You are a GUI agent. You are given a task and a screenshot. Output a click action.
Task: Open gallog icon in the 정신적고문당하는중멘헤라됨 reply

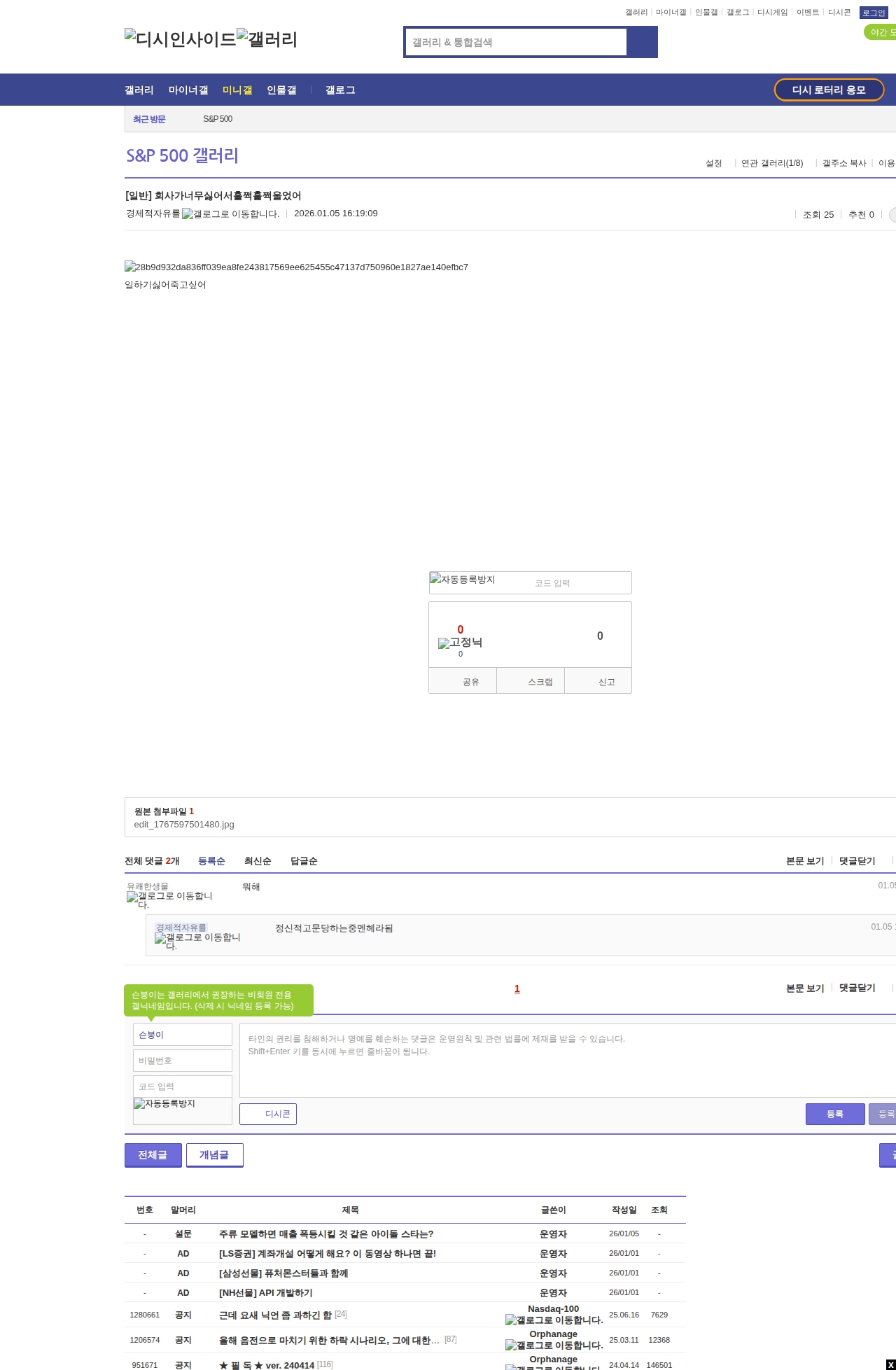tap(197, 941)
